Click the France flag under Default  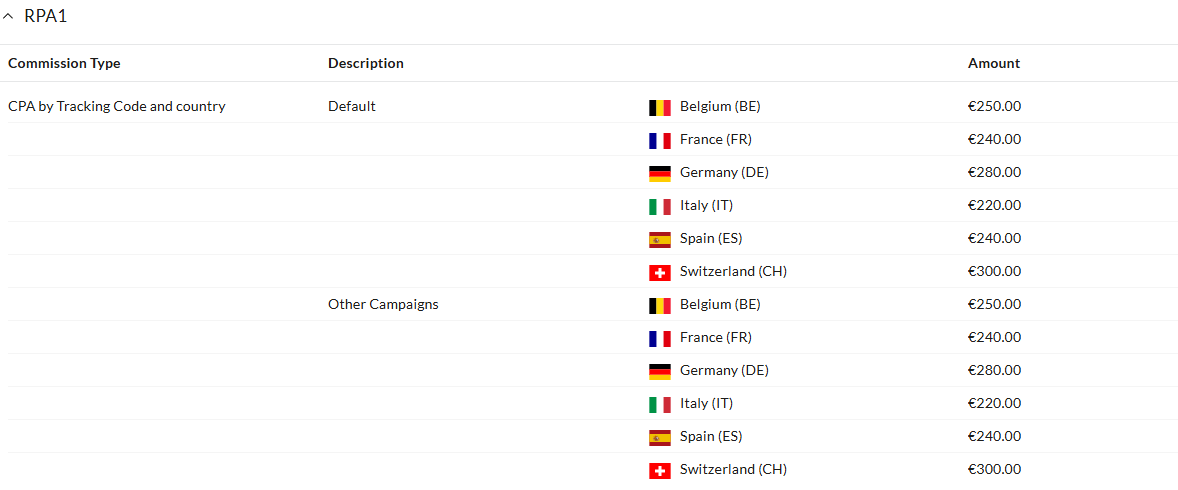[x=659, y=140]
